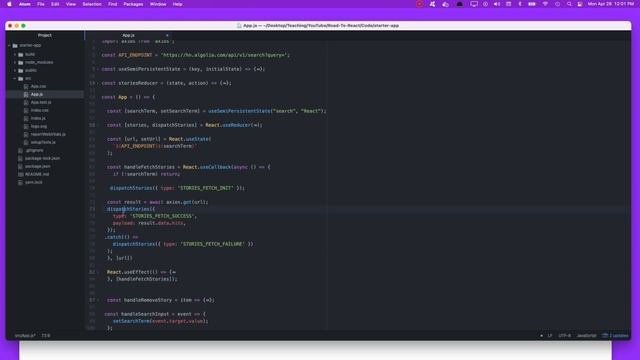Open the display mirroring menu bar icon

tap(474, 4)
